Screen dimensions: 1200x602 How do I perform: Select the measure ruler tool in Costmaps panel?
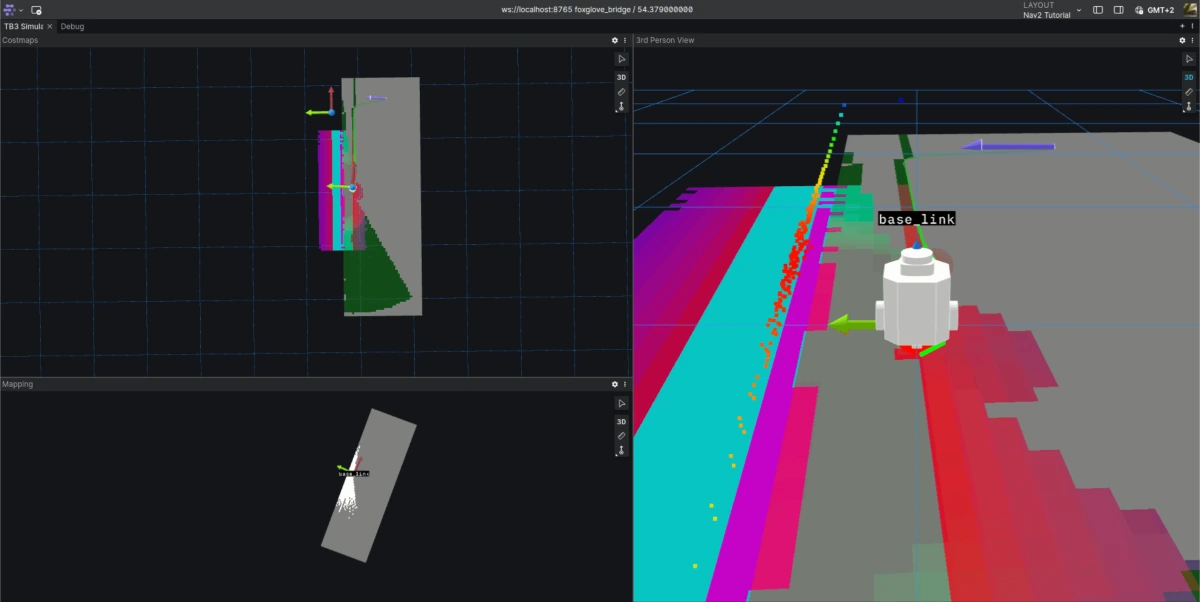click(x=621, y=91)
